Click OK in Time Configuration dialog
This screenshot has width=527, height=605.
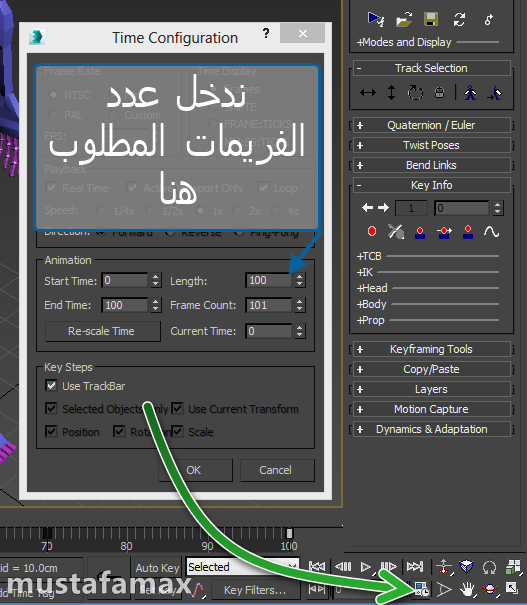[x=196, y=470]
